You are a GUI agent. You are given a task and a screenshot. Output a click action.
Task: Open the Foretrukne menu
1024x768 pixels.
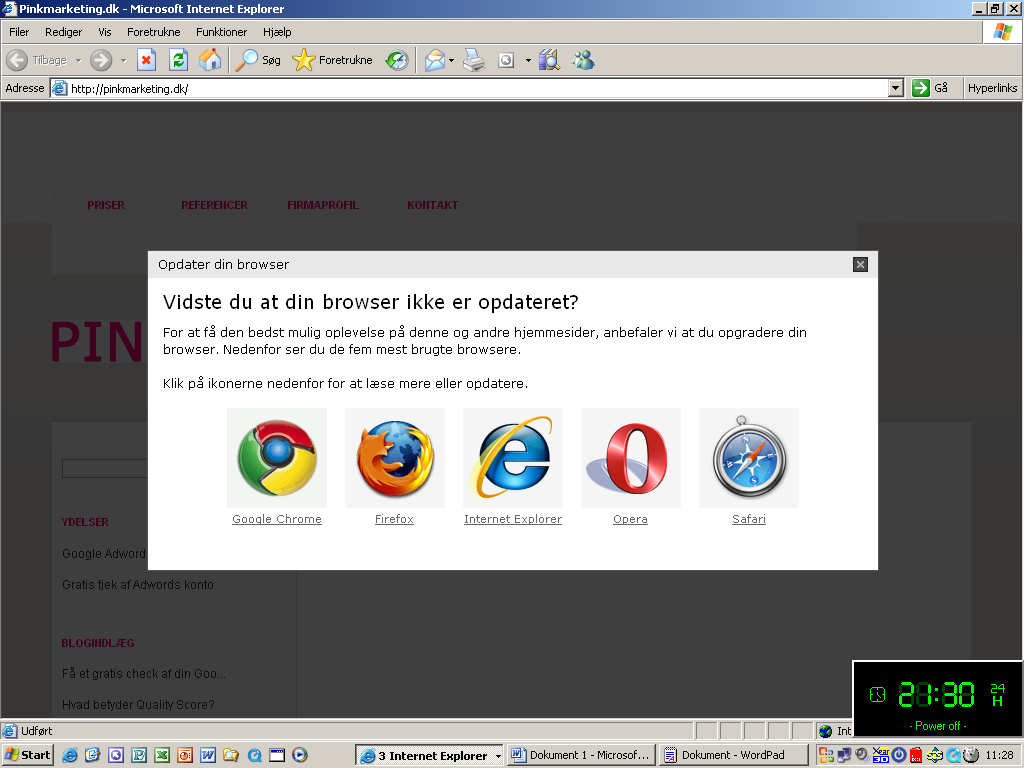pos(153,32)
